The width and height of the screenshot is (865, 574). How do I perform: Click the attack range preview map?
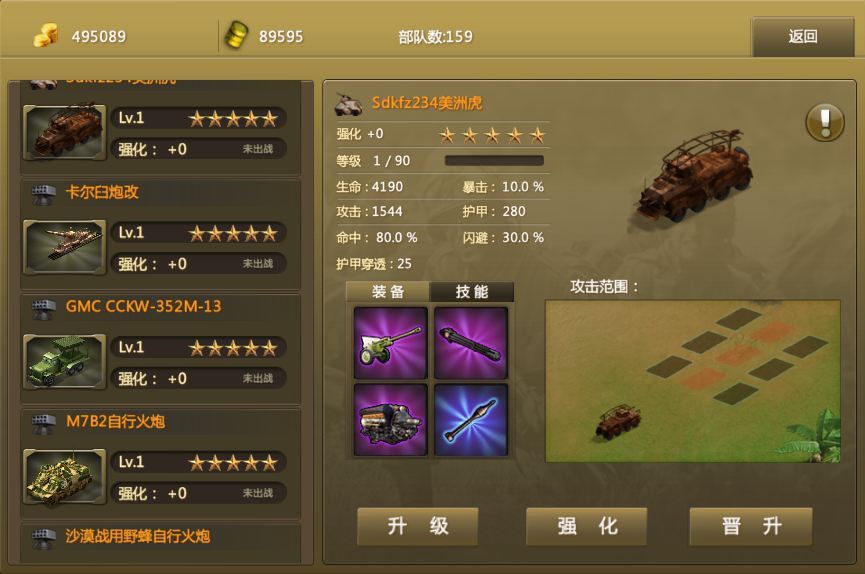(x=693, y=381)
